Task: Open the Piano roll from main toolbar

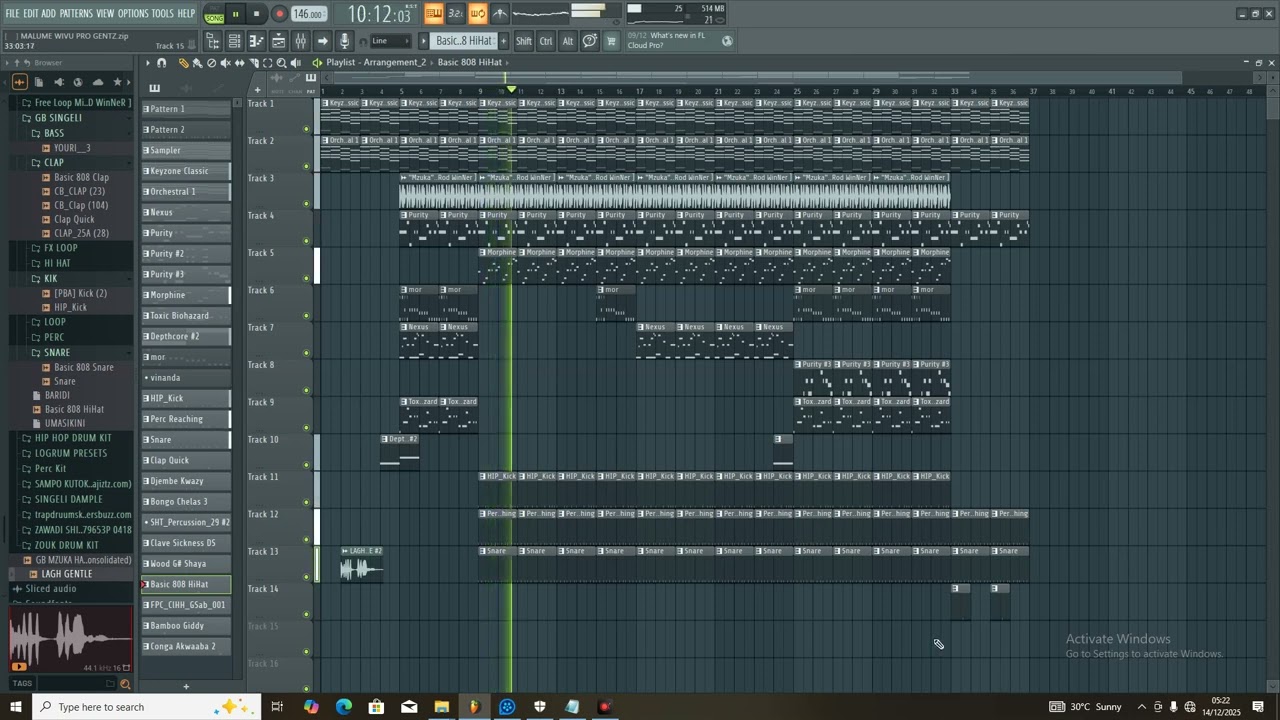Action: click(256, 41)
